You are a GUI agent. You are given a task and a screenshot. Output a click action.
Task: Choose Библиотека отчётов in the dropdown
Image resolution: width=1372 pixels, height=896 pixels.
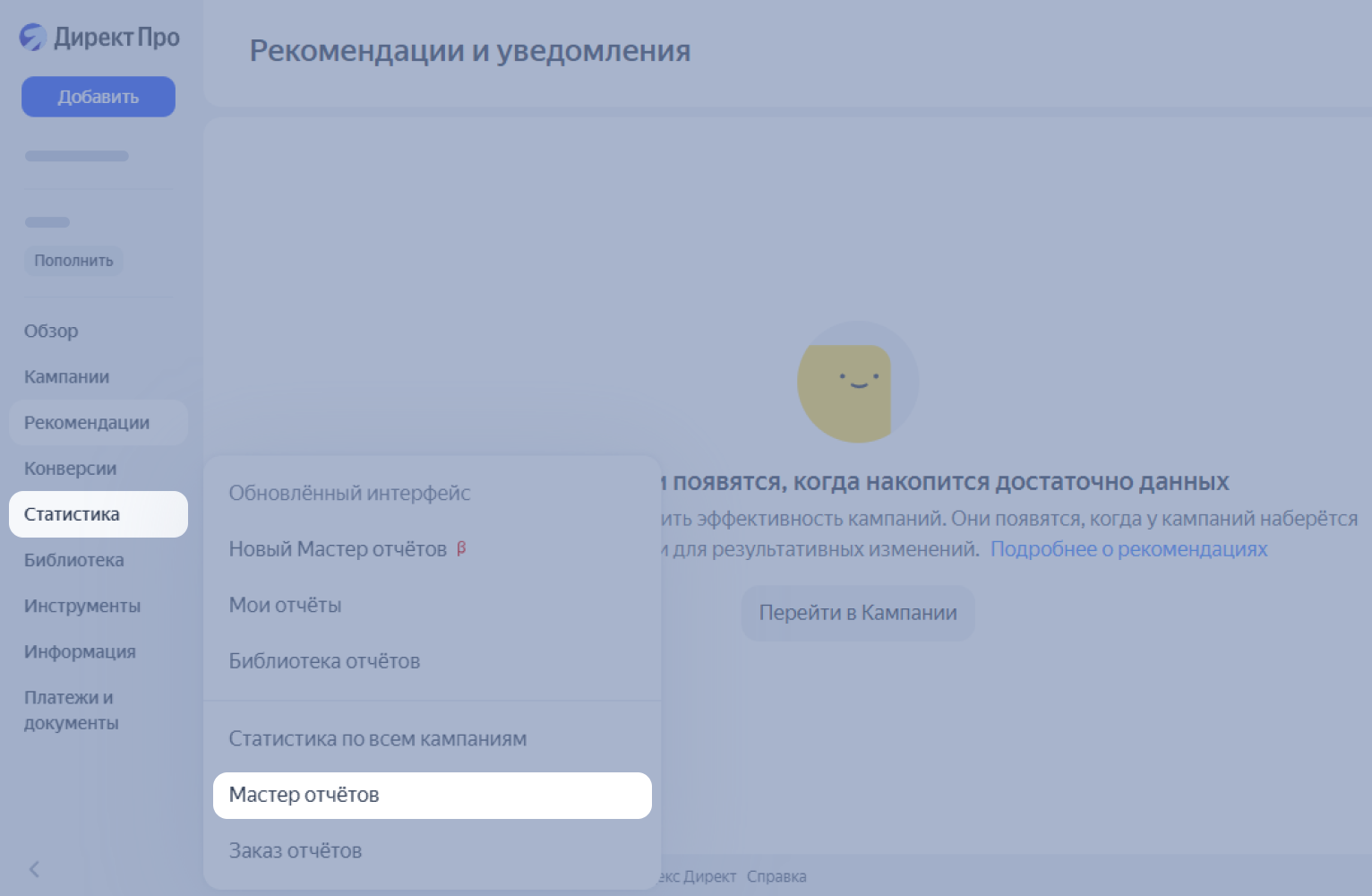click(324, 660)
